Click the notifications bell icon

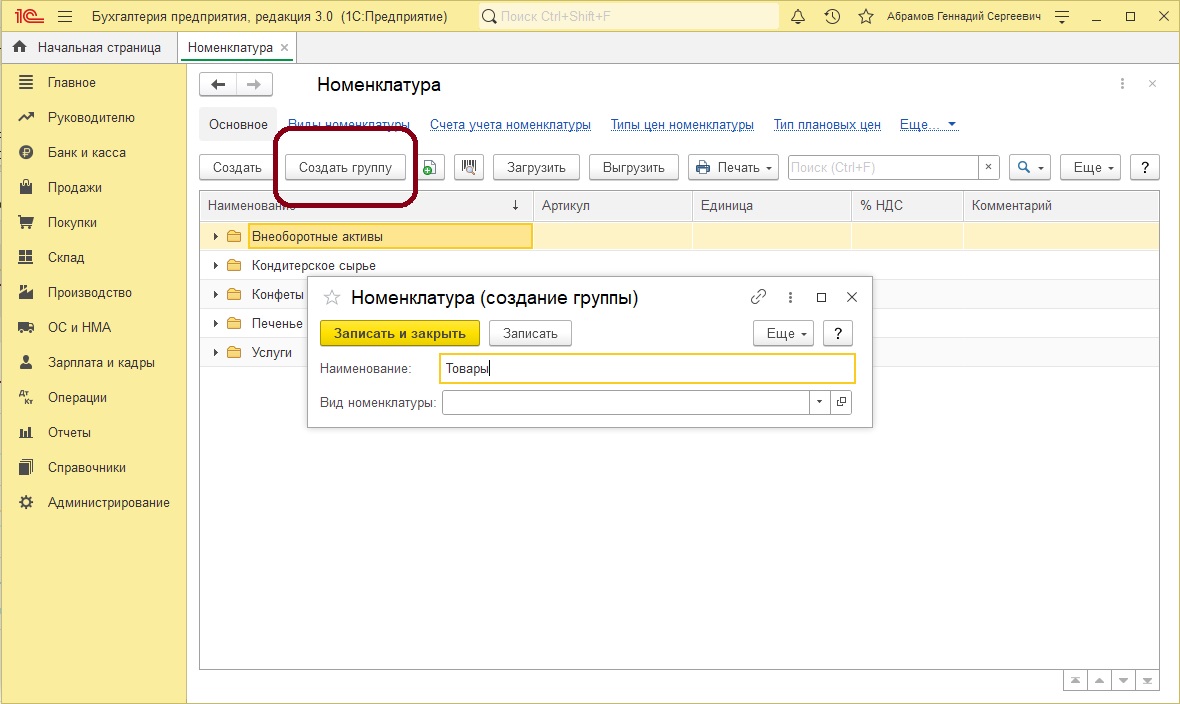tap(798, 17)
